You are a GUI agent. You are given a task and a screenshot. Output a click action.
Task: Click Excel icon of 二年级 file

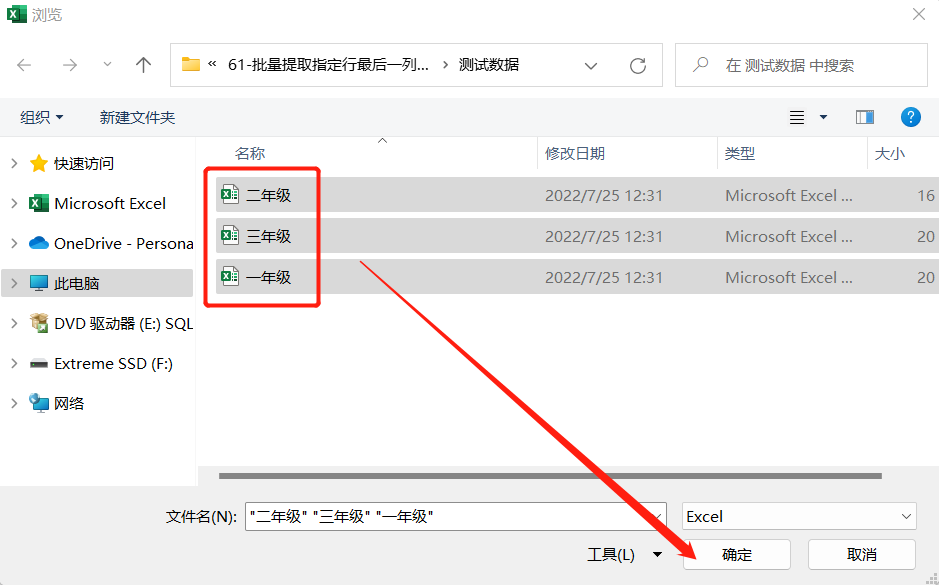point(230,195)
